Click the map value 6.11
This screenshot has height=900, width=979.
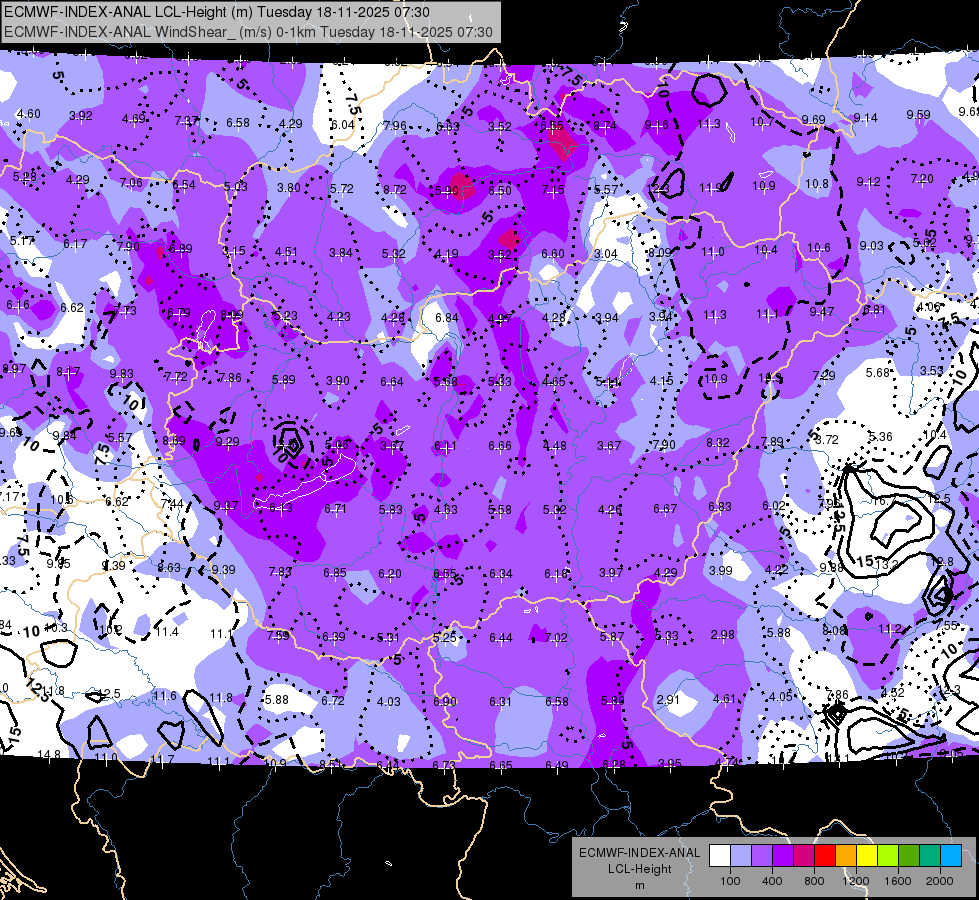[445, 446]
